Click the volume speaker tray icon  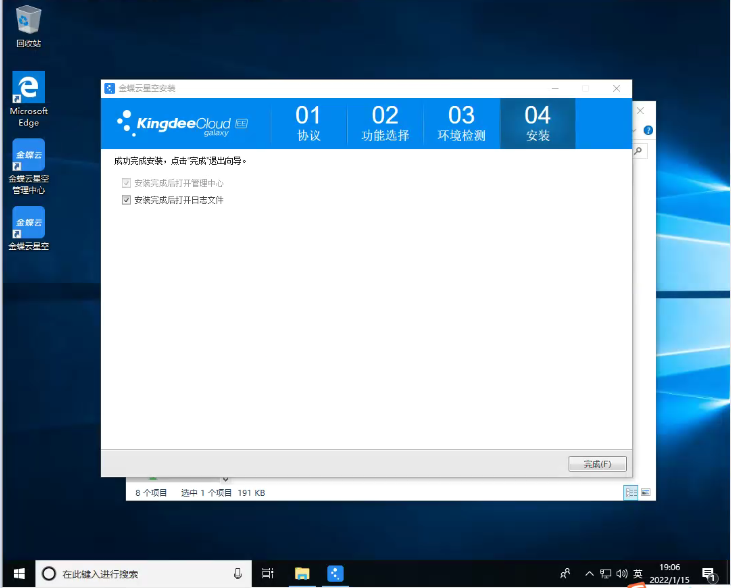coord(621,574)
